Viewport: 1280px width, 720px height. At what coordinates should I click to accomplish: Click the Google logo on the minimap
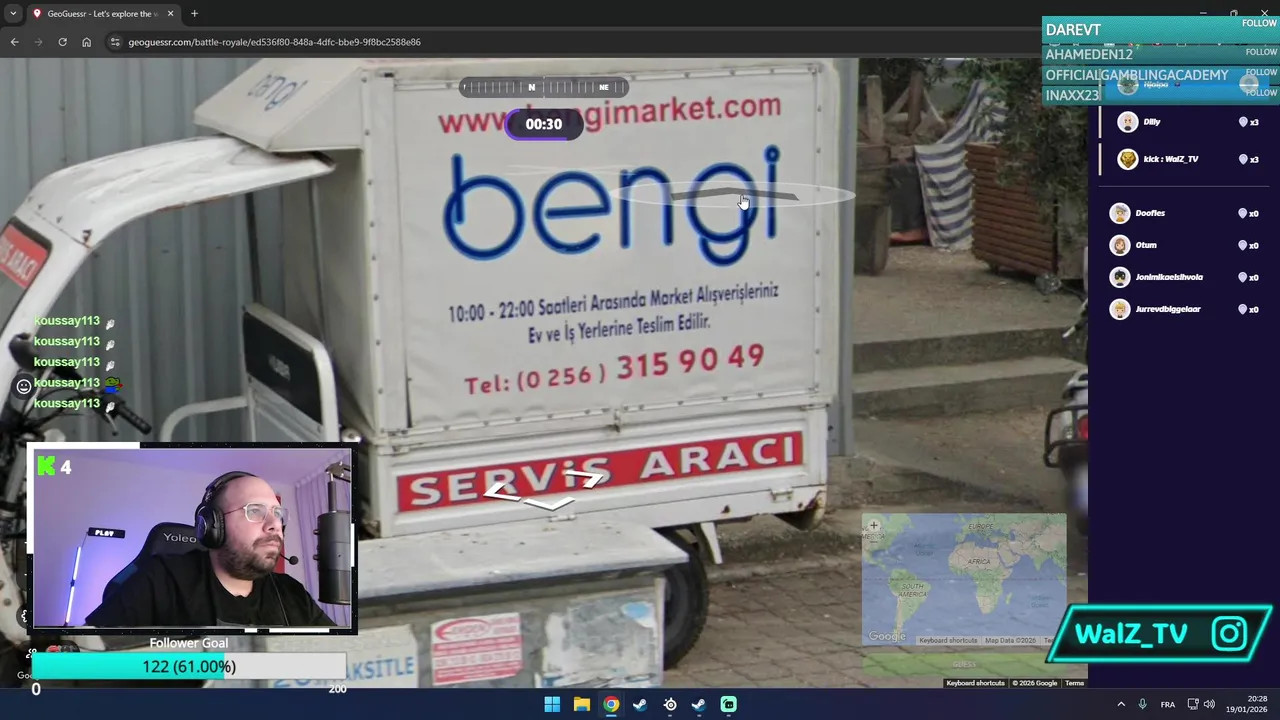[x=886, y=637]
